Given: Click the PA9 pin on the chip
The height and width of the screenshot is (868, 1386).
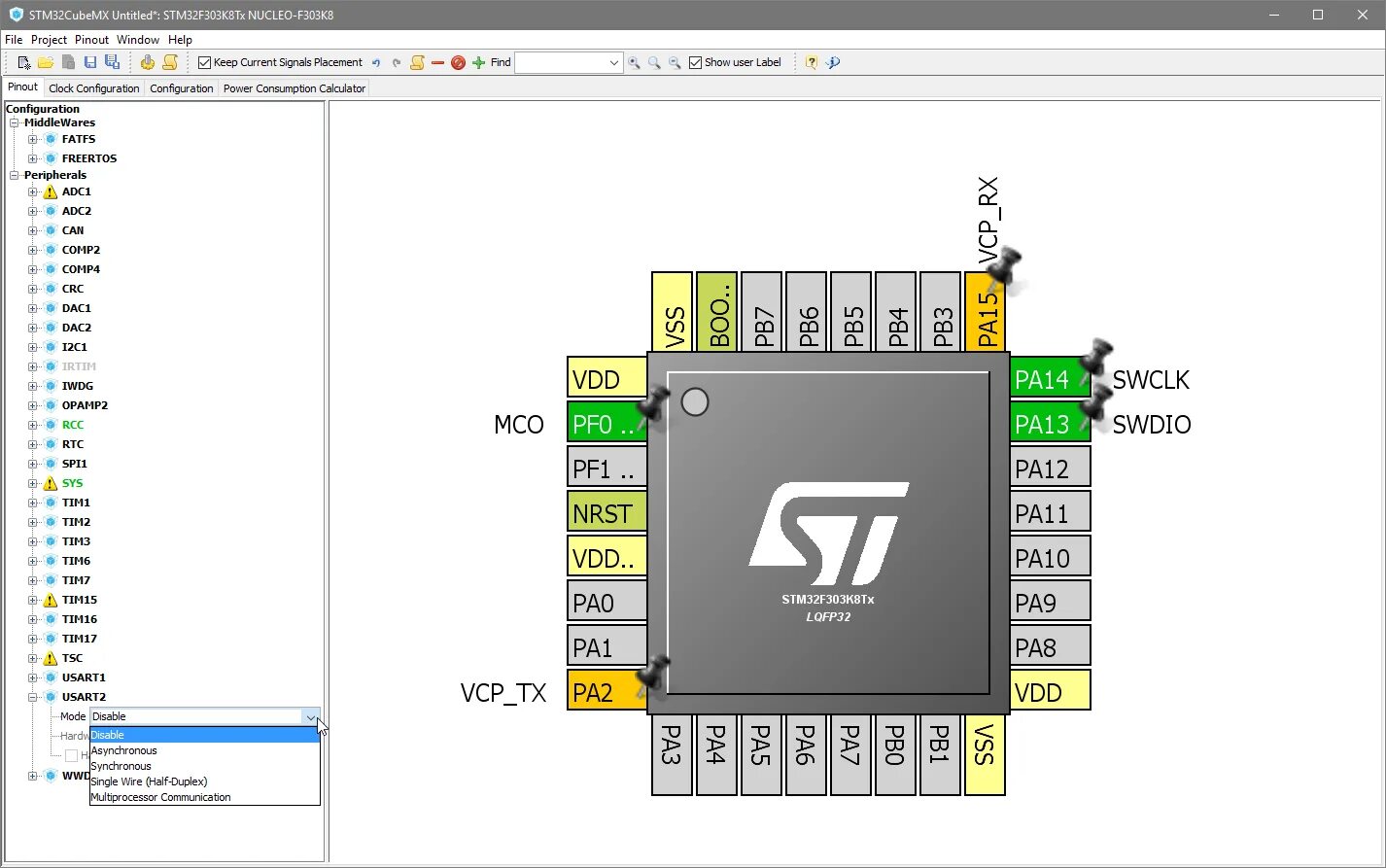Looking at the screenshot, I should pos(1050,603).
